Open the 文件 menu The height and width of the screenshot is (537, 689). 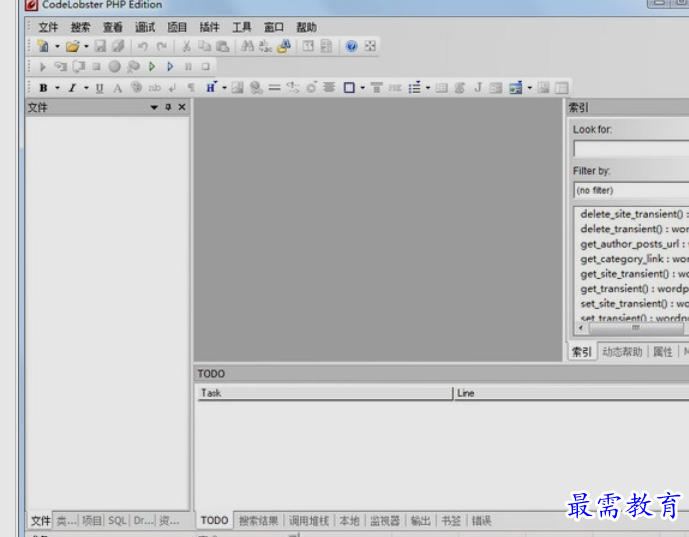[48, 27]
